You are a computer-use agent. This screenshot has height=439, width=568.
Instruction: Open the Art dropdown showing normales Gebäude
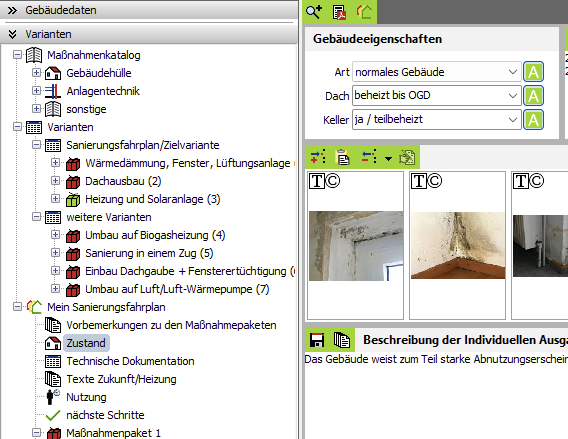point(437,72)
